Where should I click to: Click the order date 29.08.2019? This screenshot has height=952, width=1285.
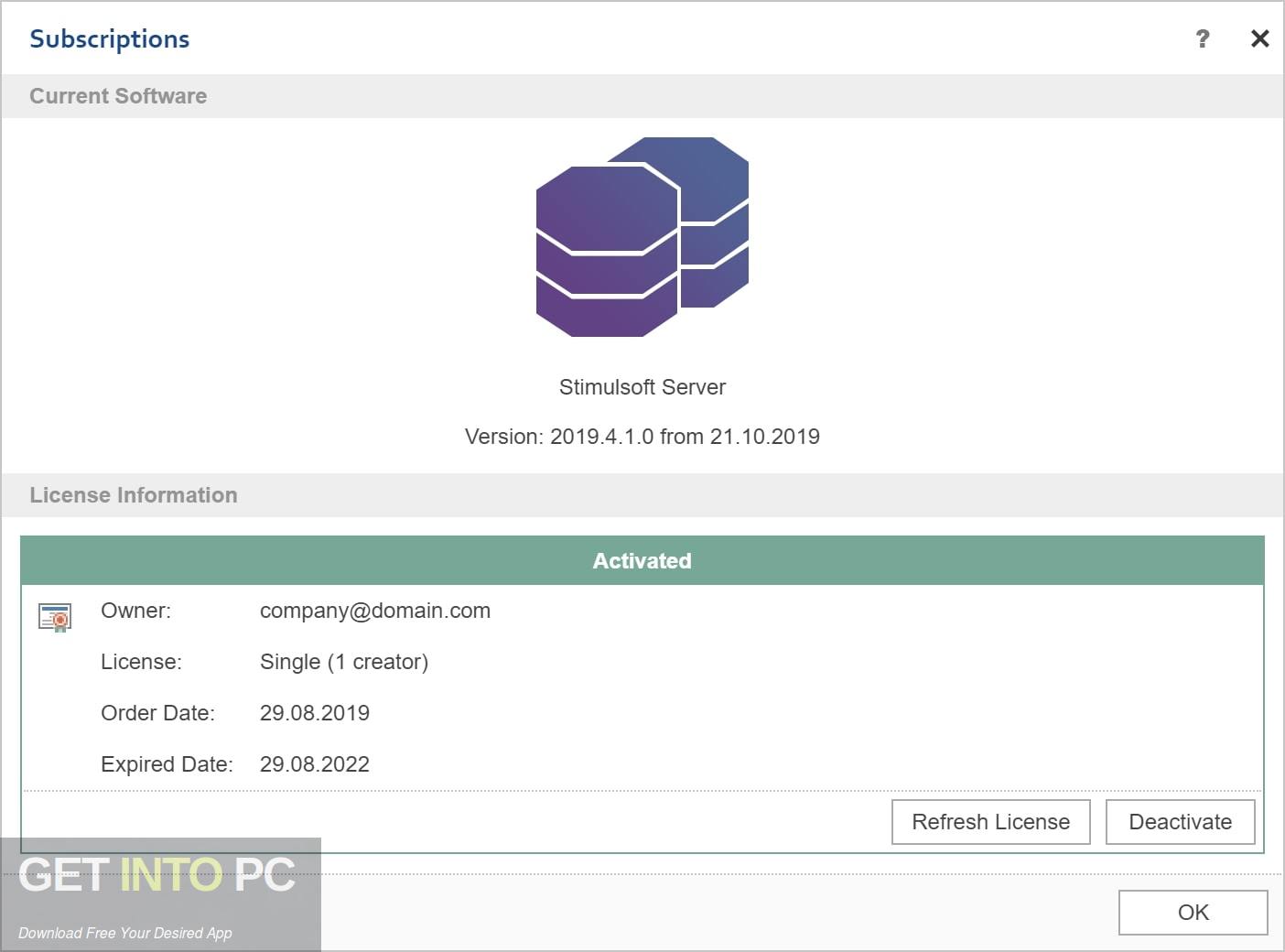(x=315, y=713)
